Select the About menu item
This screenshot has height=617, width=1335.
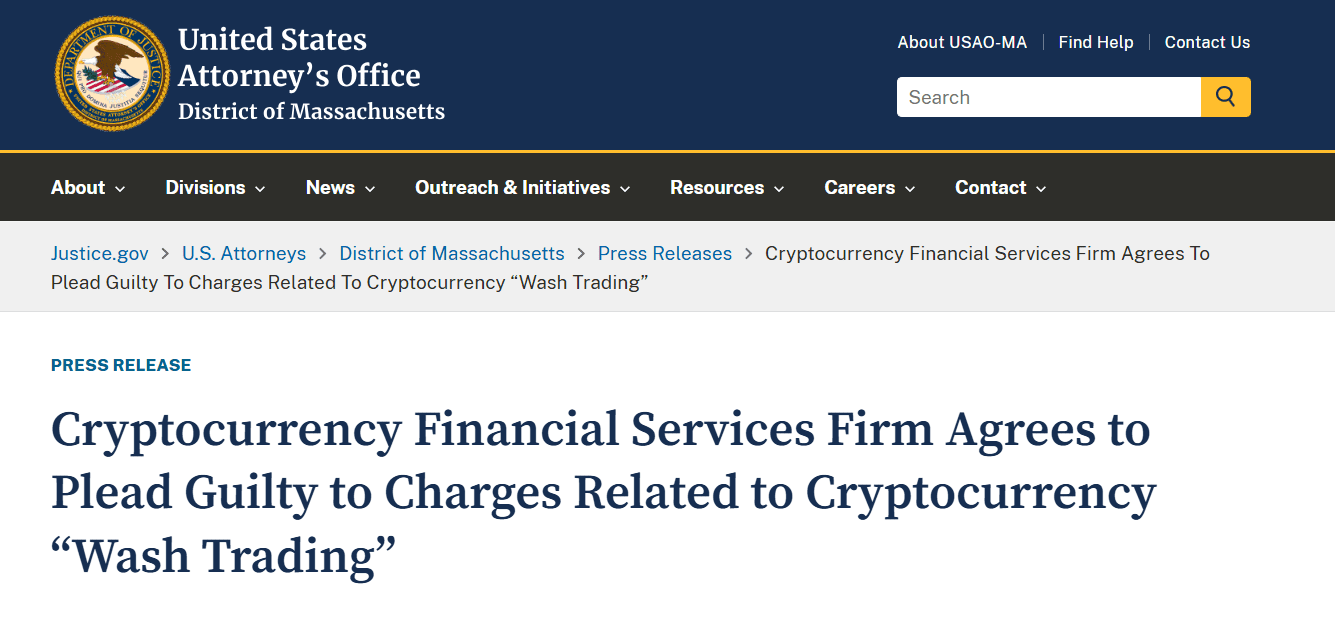click(78, 187)
